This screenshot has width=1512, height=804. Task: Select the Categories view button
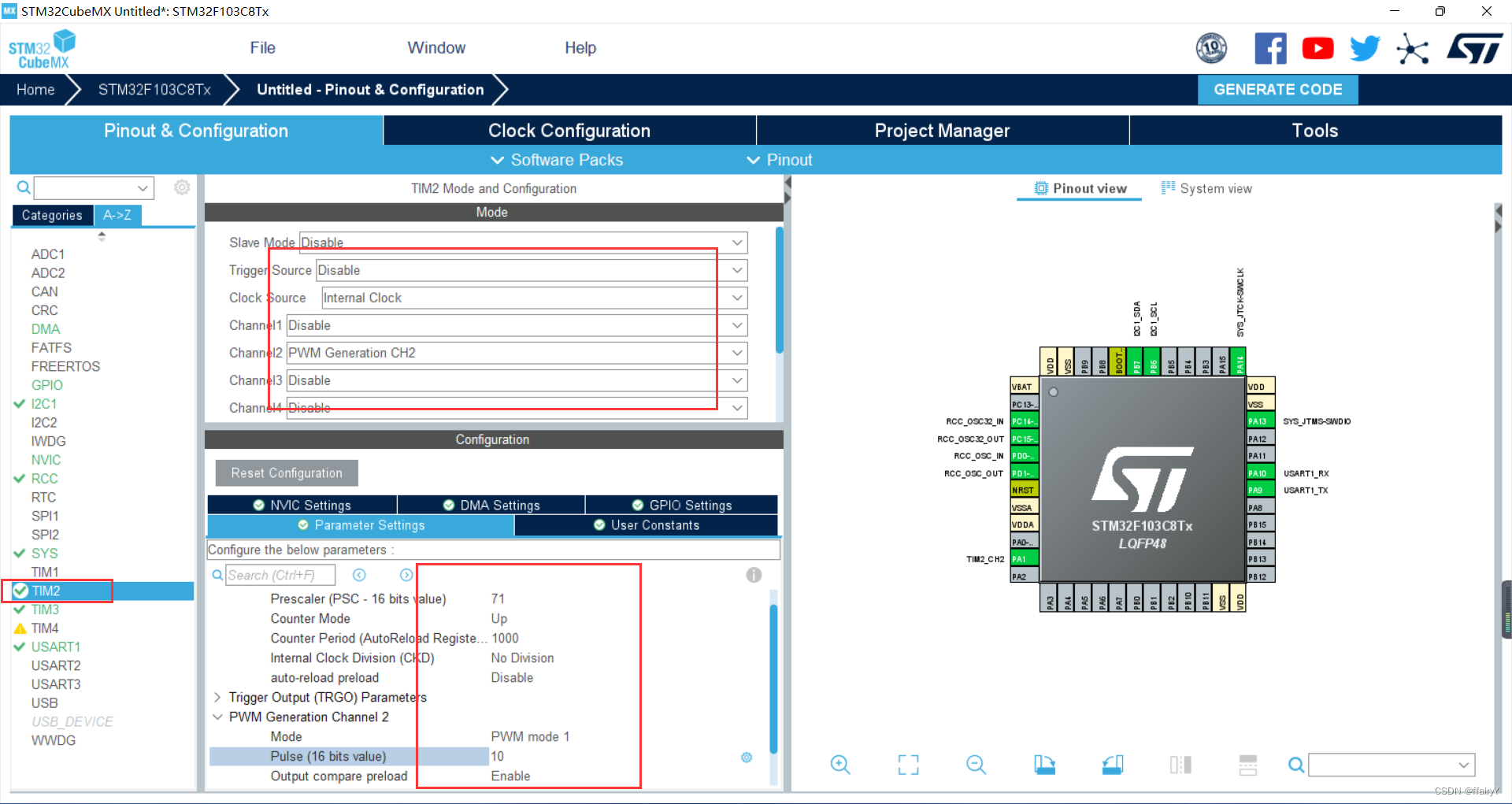tap(52, 215)
